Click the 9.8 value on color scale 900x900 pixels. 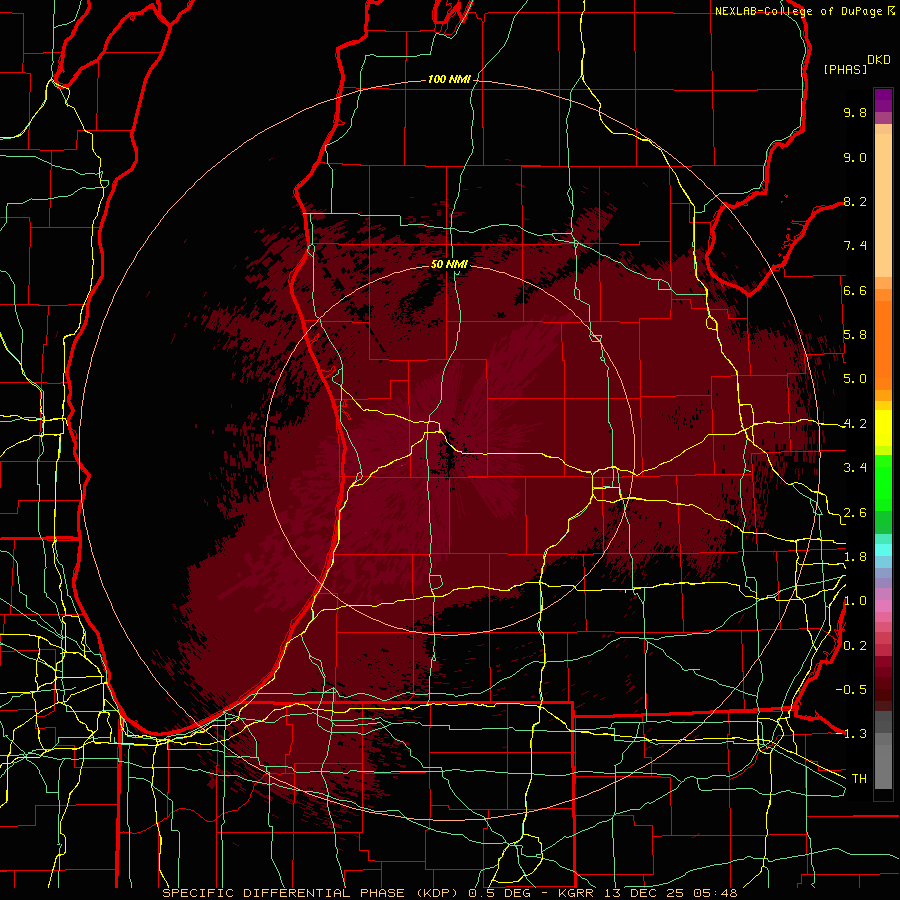(855, 112)
